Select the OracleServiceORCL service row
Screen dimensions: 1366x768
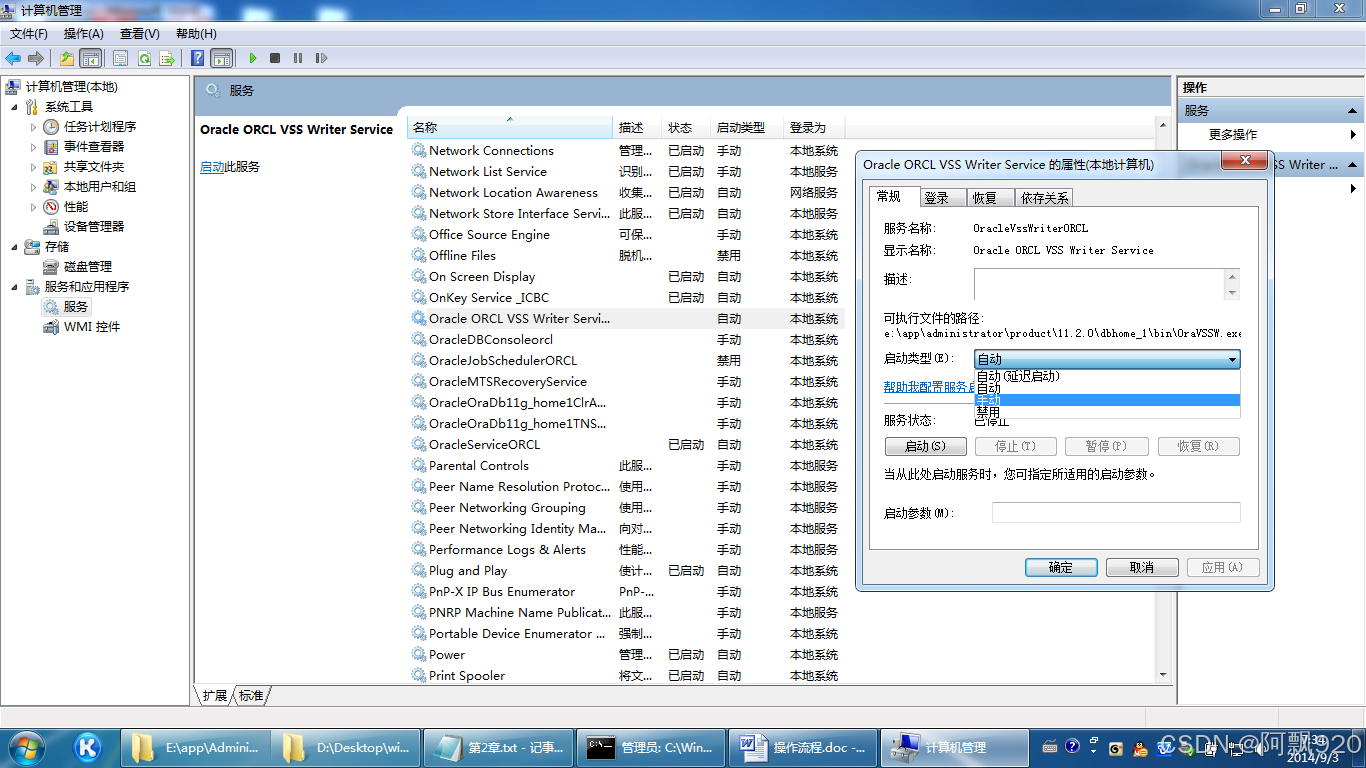click(624, 445)
